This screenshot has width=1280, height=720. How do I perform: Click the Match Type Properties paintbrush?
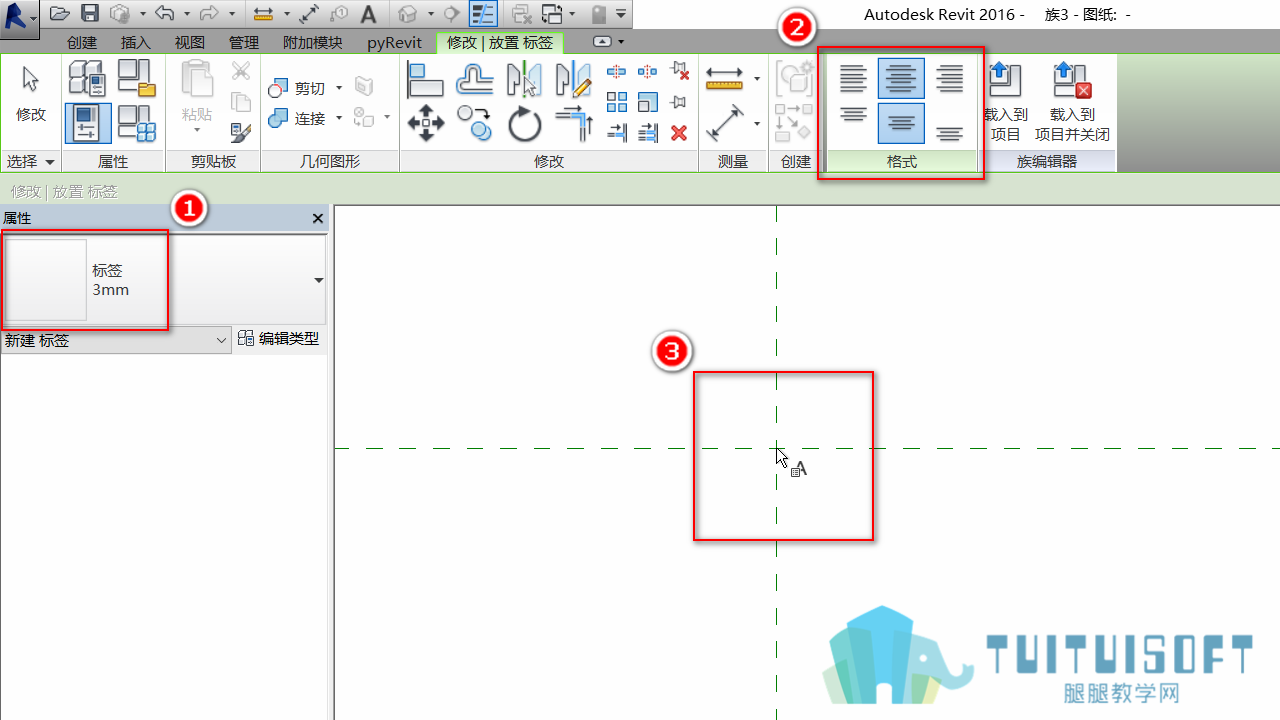[x=240, y=131]
